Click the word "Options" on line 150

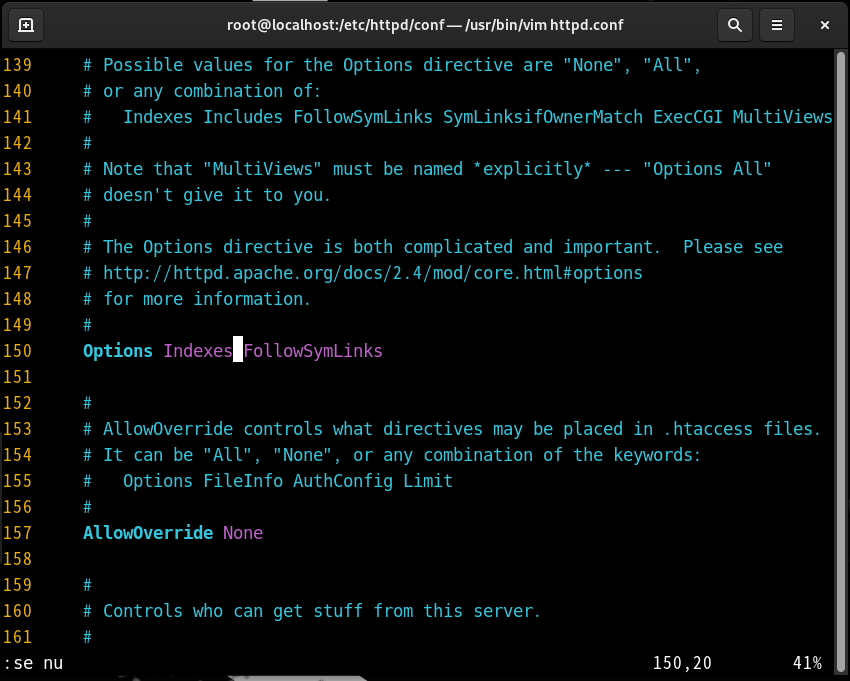tap(118, 351)
